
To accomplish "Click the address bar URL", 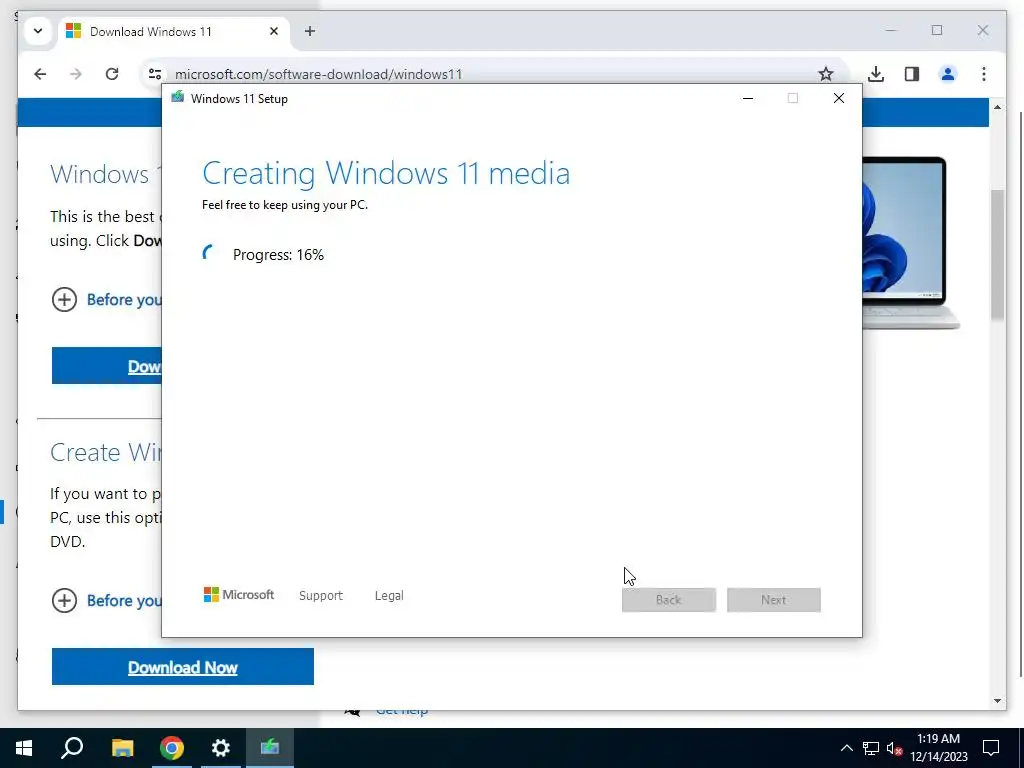I will [x=319, y=74].
